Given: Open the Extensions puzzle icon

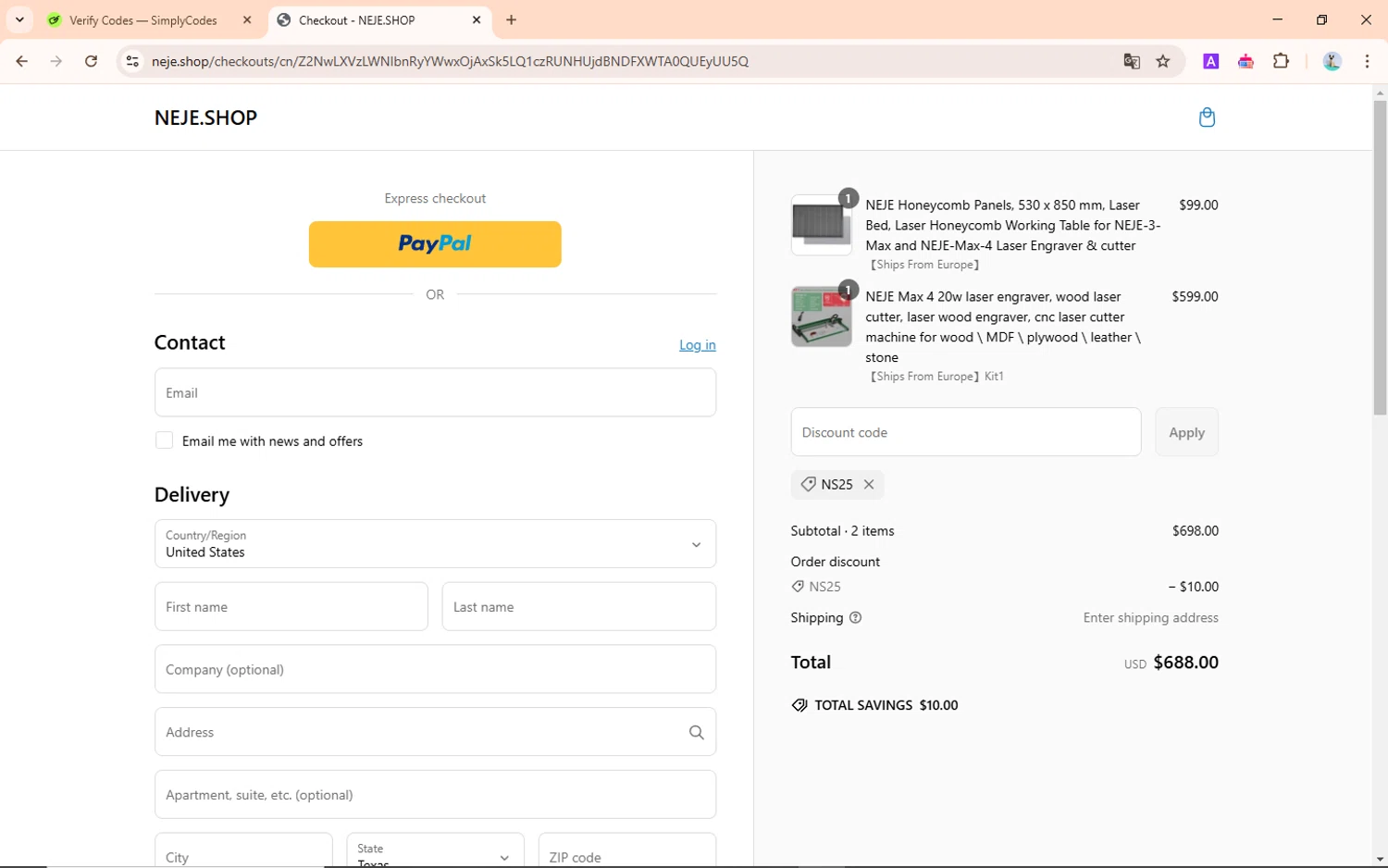Looking at the screenshot, I should (x=1281, y=61).
